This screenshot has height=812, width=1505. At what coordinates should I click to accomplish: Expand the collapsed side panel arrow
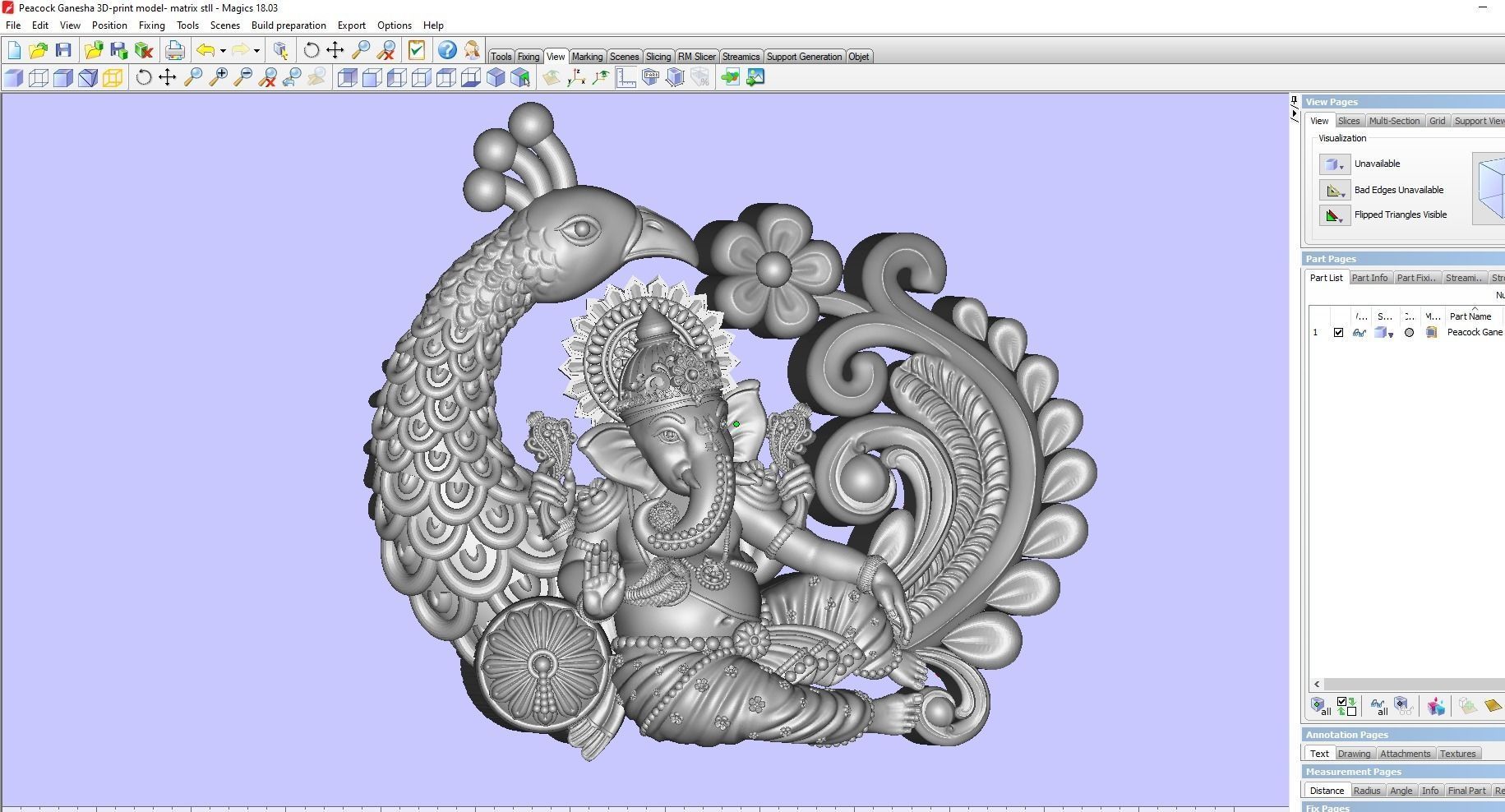tap(1294, 114)
